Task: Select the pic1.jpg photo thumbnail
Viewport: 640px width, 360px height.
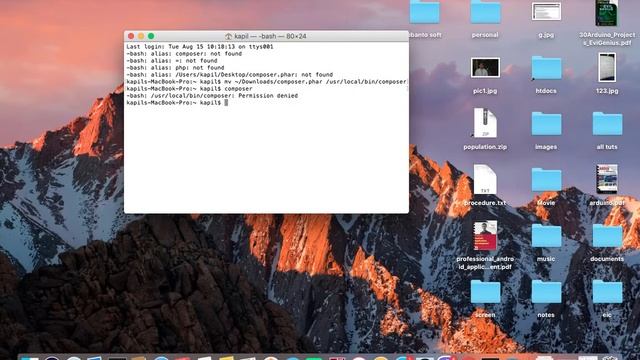Action: tap(485, 67)
